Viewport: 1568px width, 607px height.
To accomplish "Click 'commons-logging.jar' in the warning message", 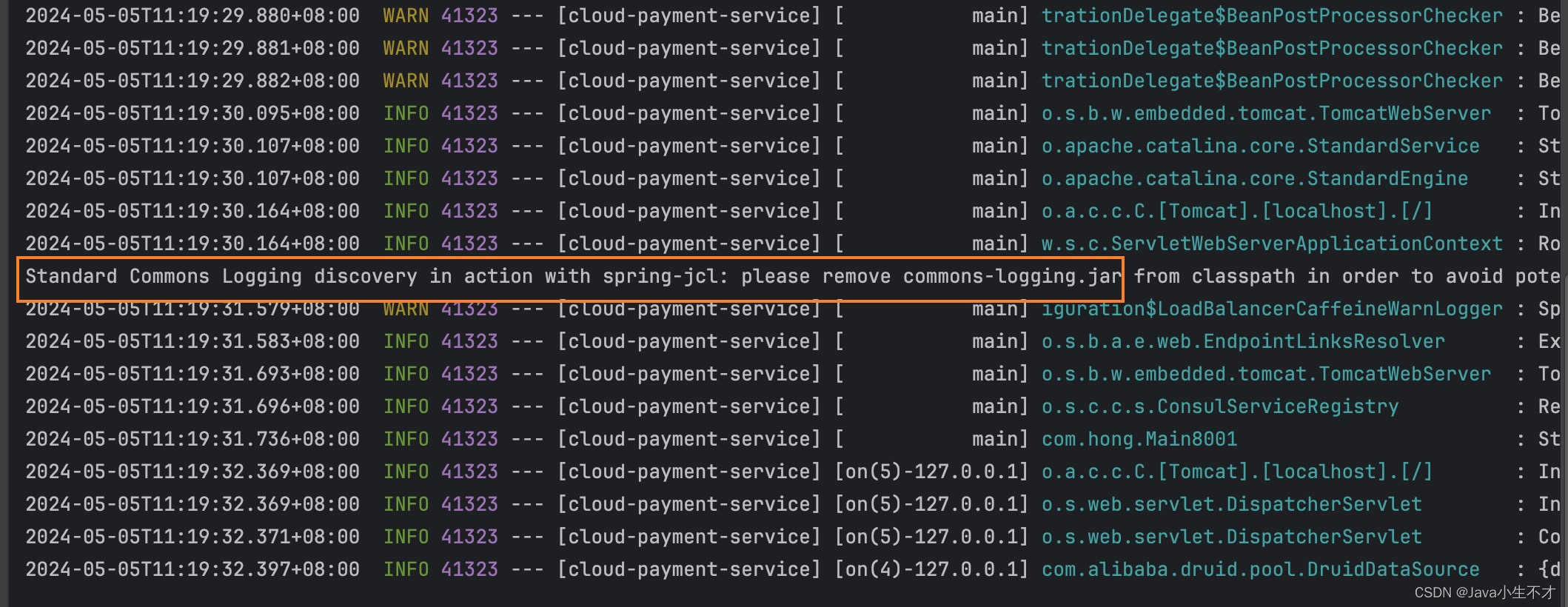I will coord(1012,276).
